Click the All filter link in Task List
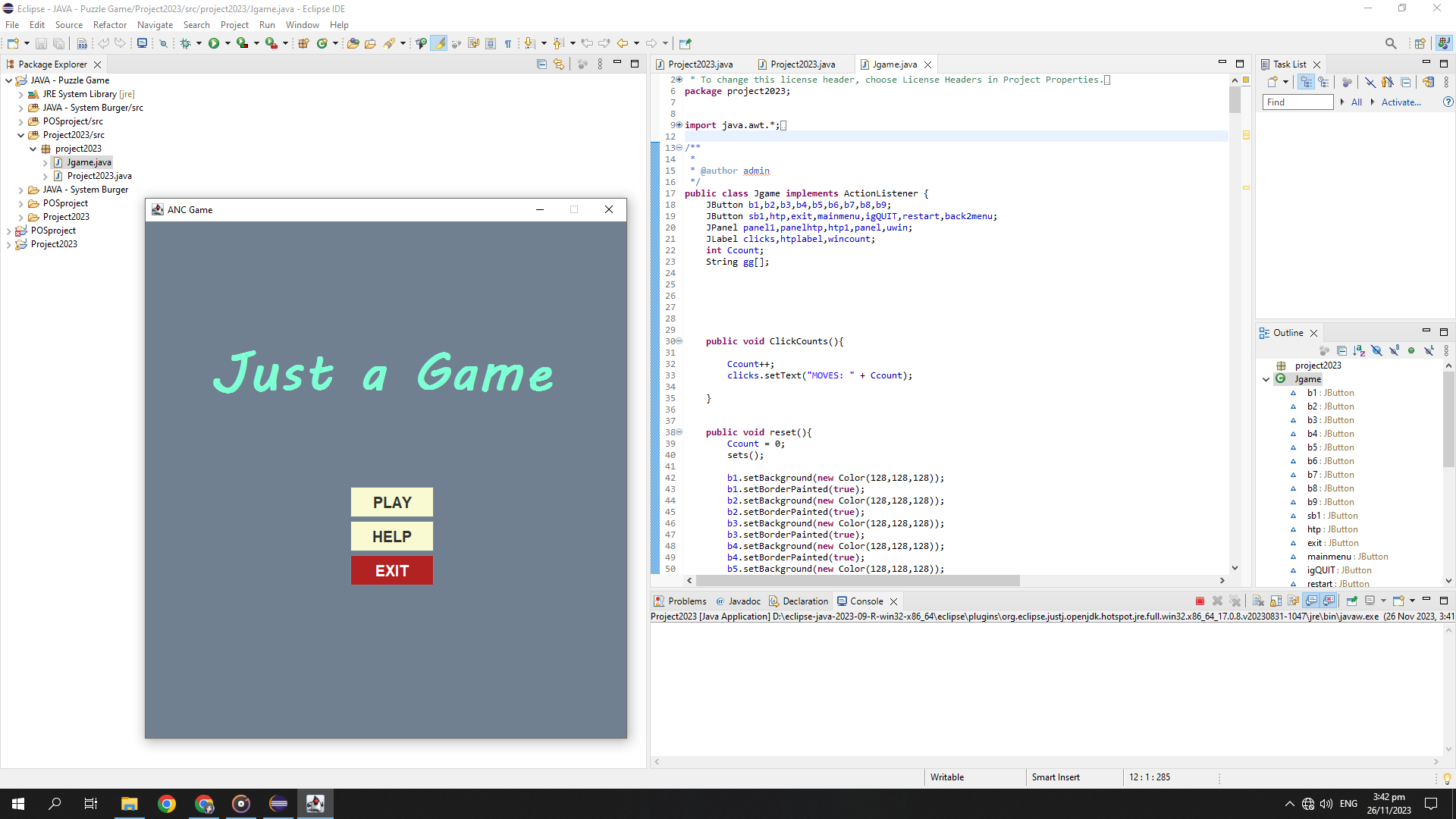 1357,102
